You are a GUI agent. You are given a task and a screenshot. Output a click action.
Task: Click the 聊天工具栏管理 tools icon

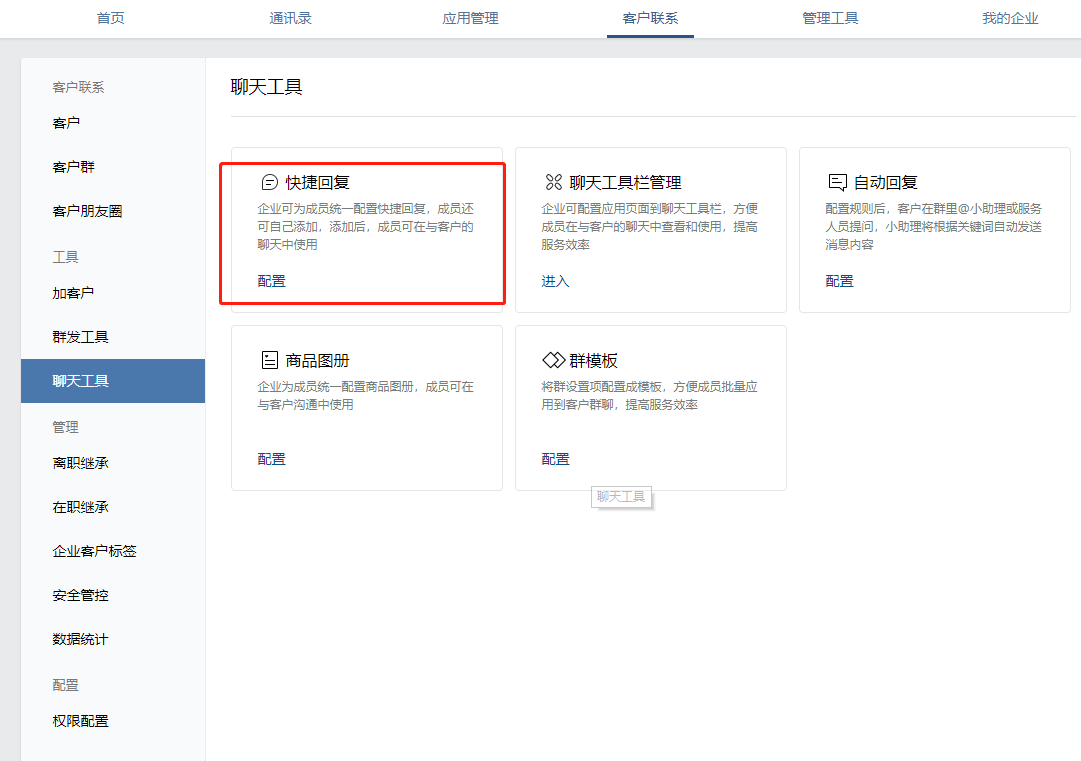click(552, 181)
